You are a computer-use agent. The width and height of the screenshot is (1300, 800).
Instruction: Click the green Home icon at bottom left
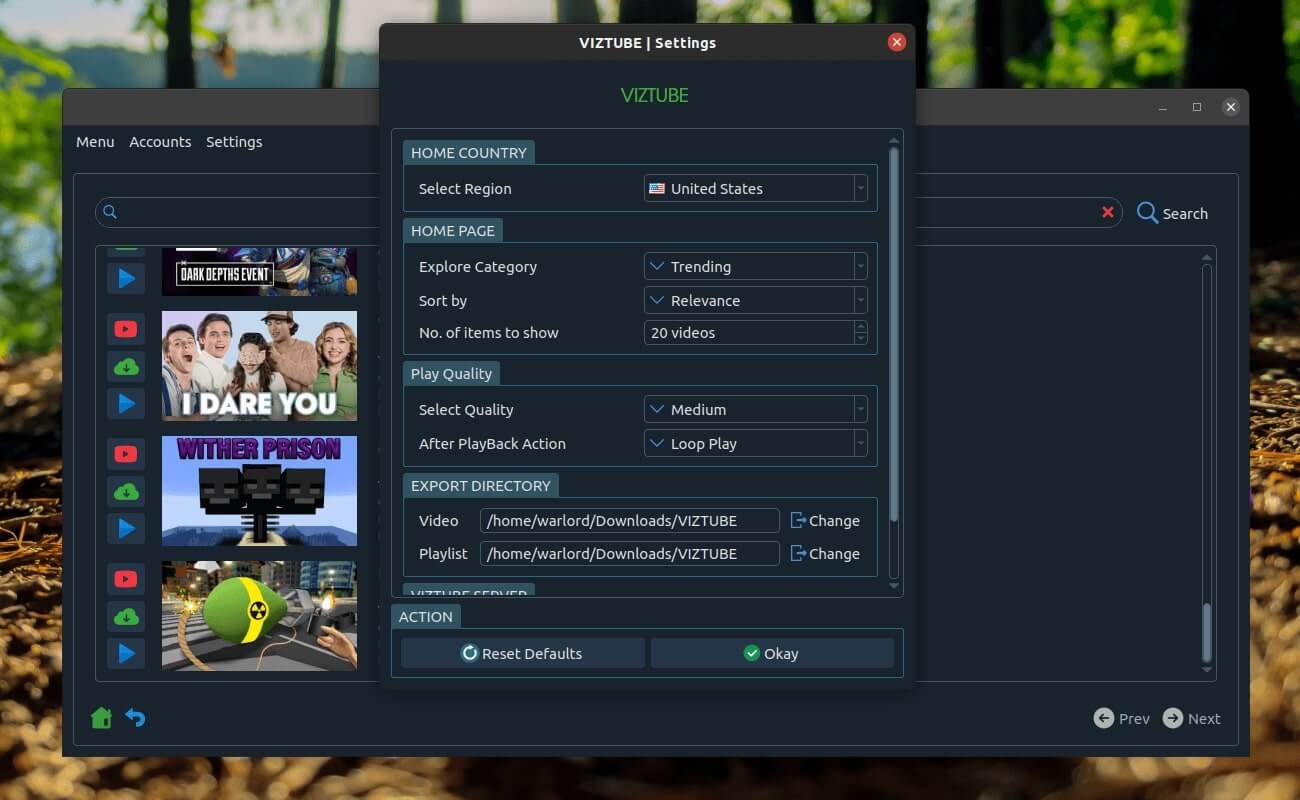click(x=101, y=718)
